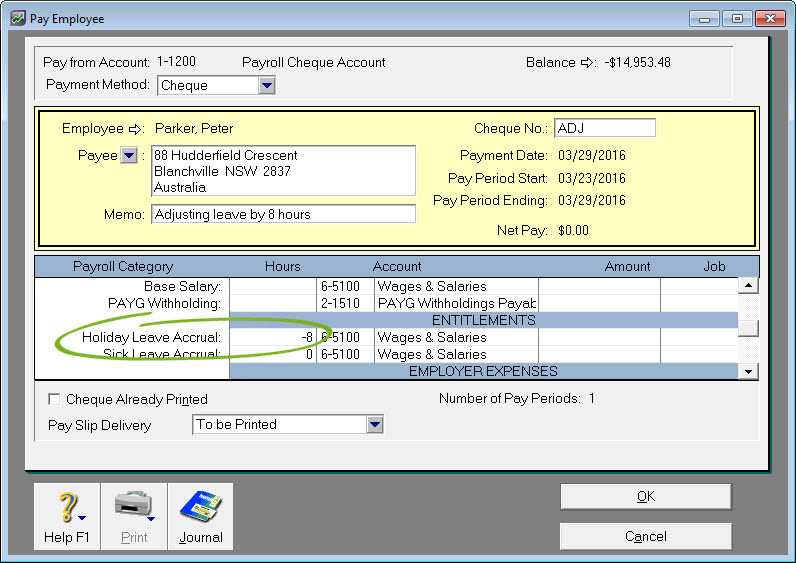Image resolution: width=796 pixels, height=563 pixels.
Task: Expand the Payment Method dropdown
Action: point(266,86)
